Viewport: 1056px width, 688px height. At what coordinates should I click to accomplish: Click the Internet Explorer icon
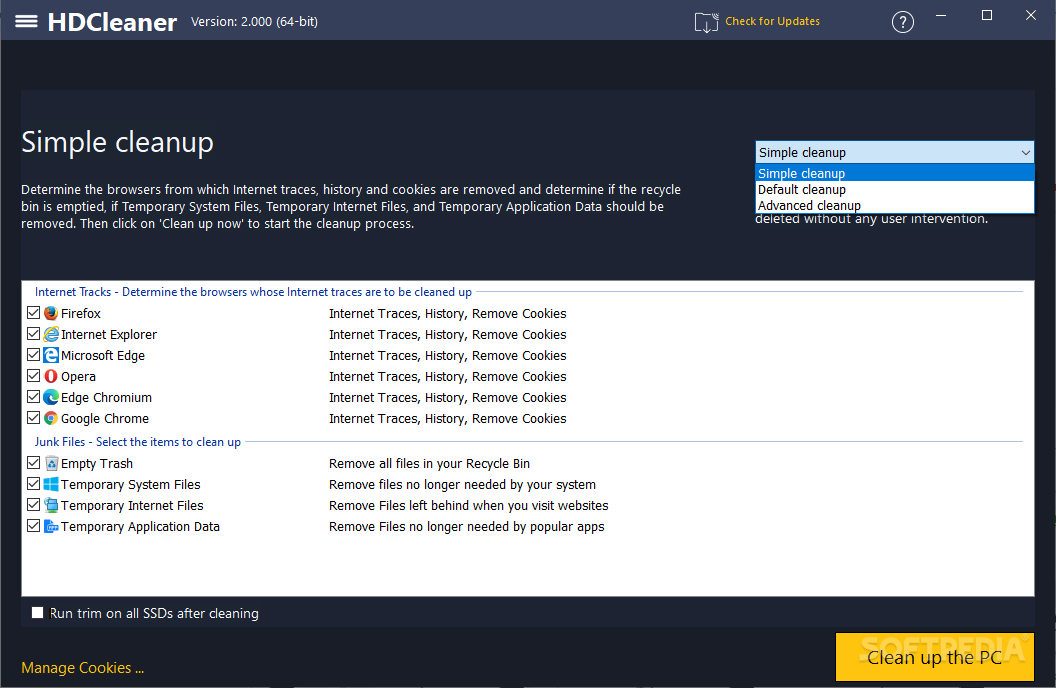point(51,334)
